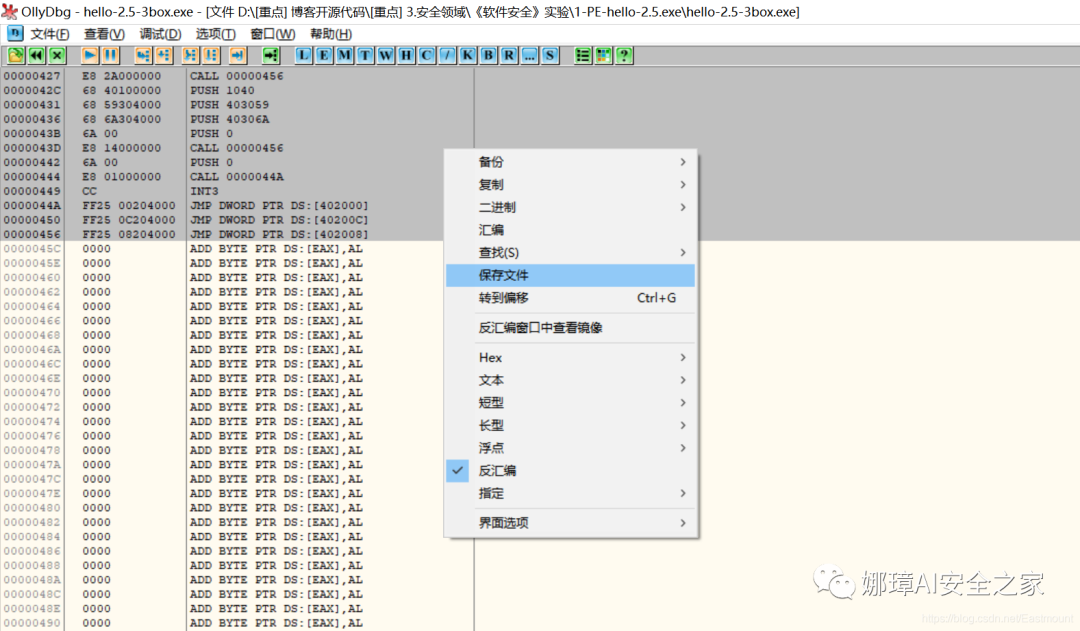This screenshot has height=631, width=1080.
Task: Click the Debugging options list icon
Action: tap(583, 56)
